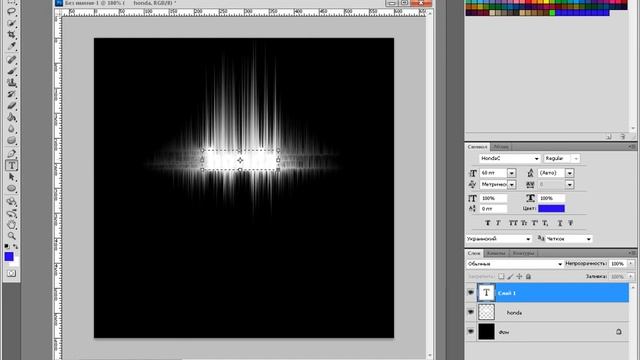Reset to default black and white colors
This screenshot has width=640, height=360.
(x=7, y=247)
